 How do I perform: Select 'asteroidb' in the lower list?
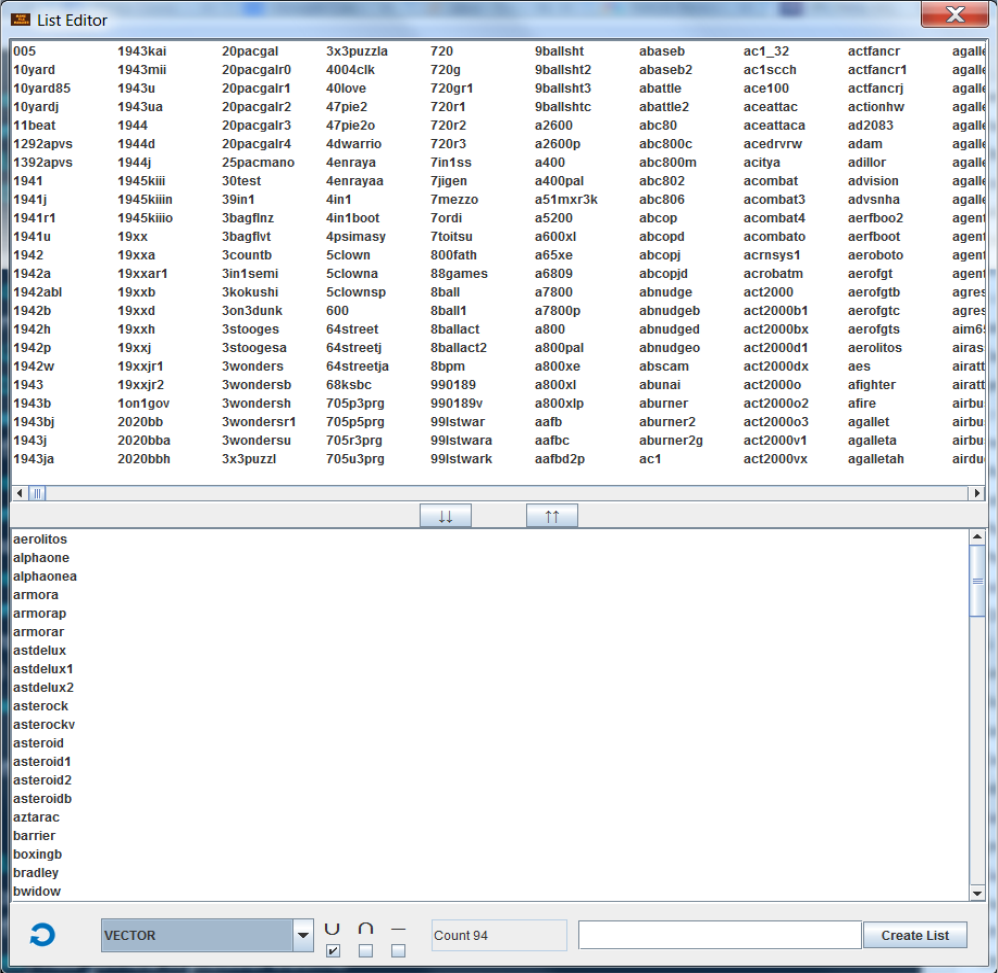click(43, 799)
